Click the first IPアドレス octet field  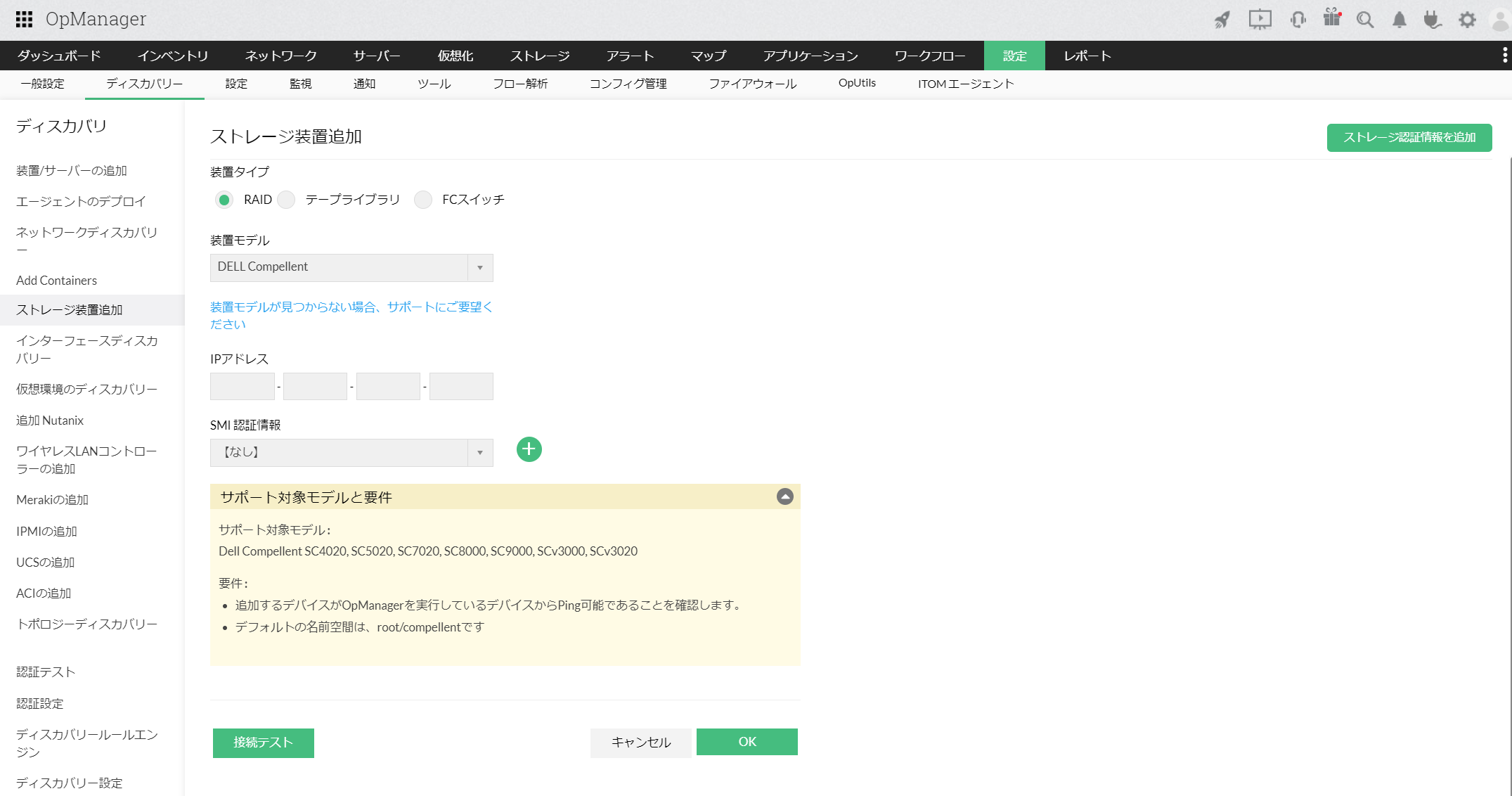242,387
